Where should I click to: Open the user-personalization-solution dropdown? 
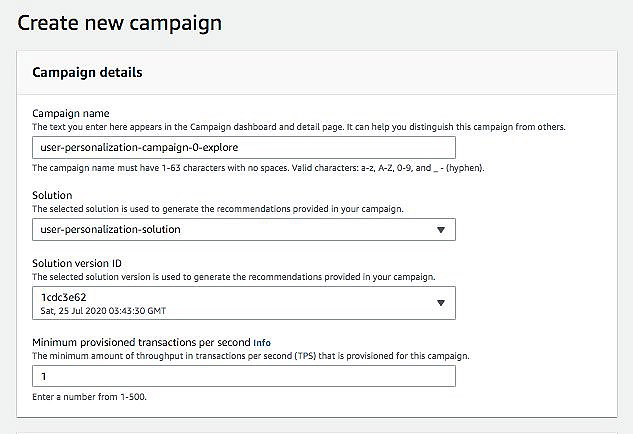tap(244, 229)
